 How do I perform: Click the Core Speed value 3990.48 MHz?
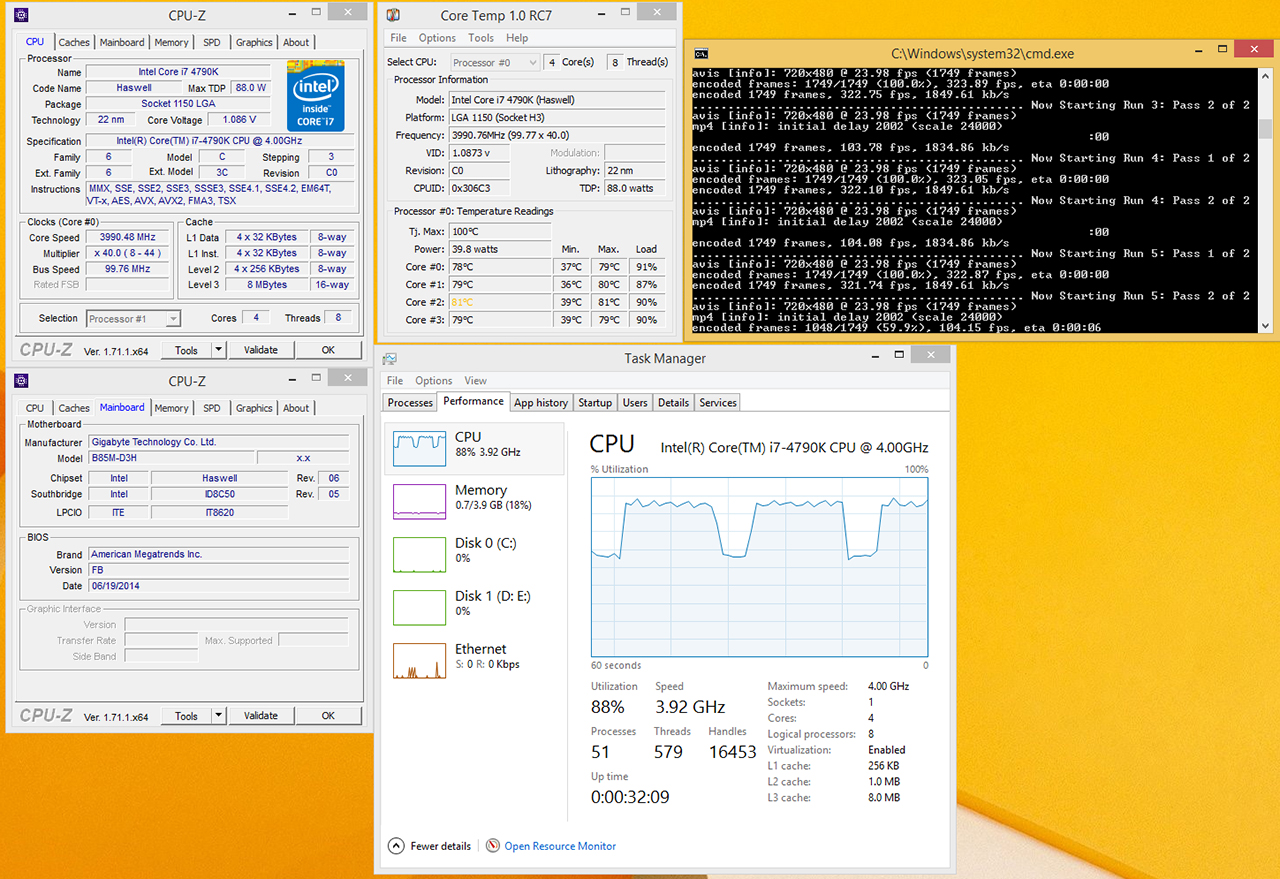tap(129, 238)
